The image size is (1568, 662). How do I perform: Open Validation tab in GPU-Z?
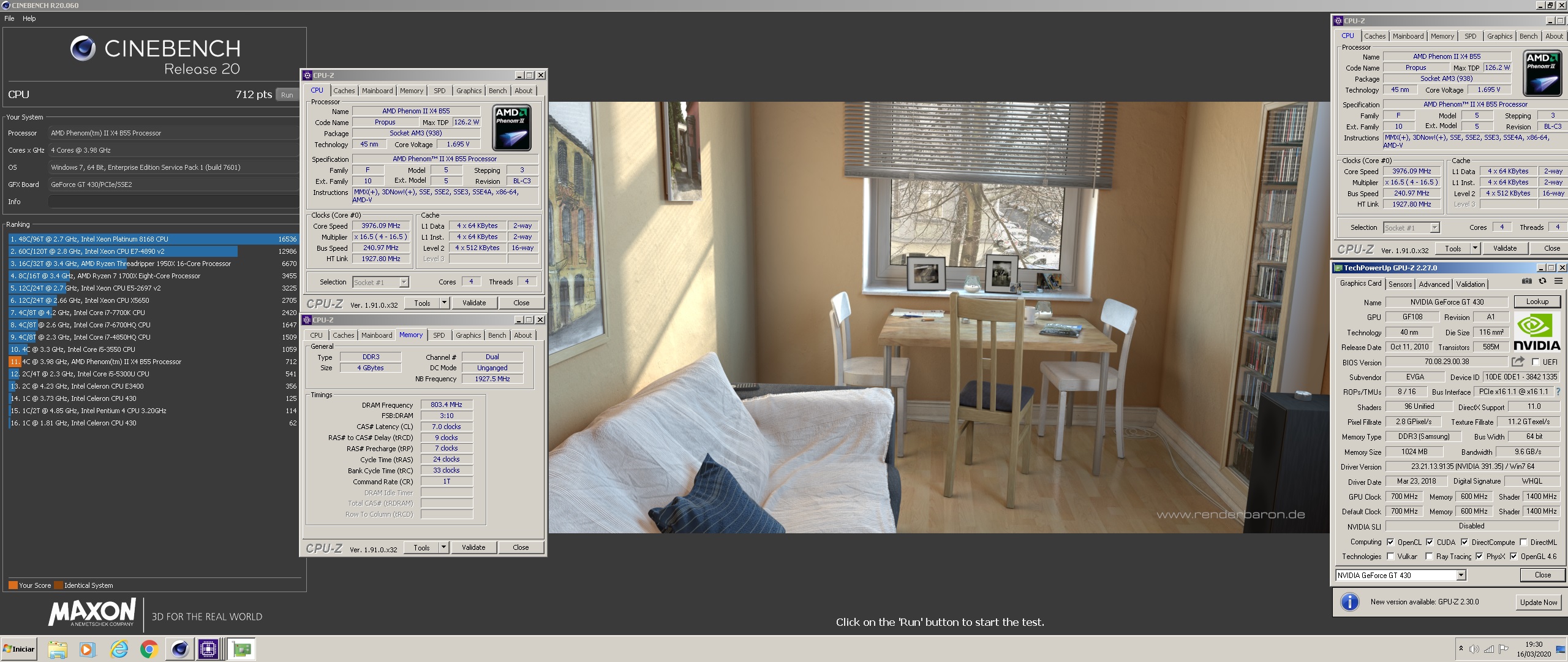point(1470,284)
